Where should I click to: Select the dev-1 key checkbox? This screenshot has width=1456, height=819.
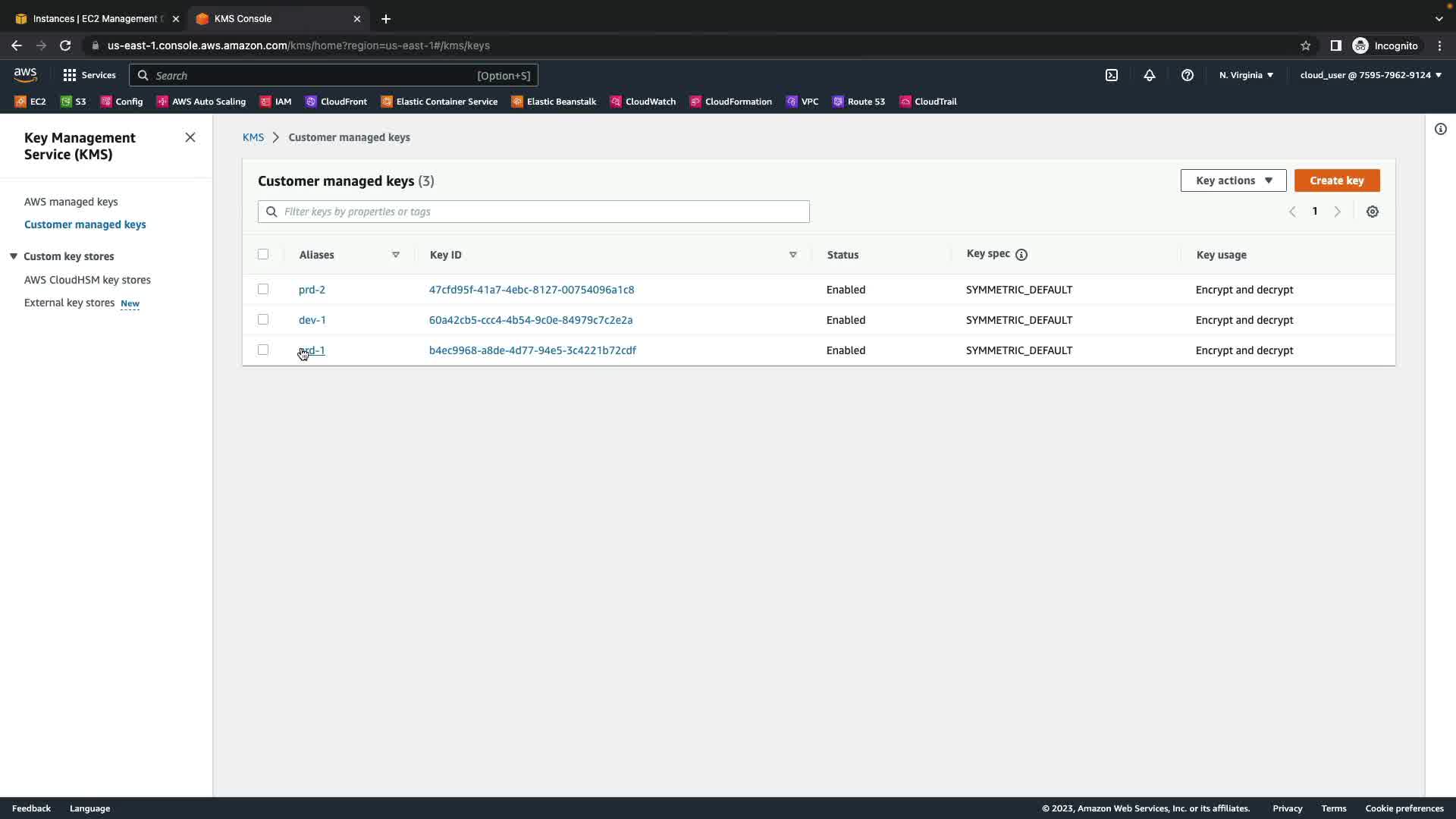point(263,319)
